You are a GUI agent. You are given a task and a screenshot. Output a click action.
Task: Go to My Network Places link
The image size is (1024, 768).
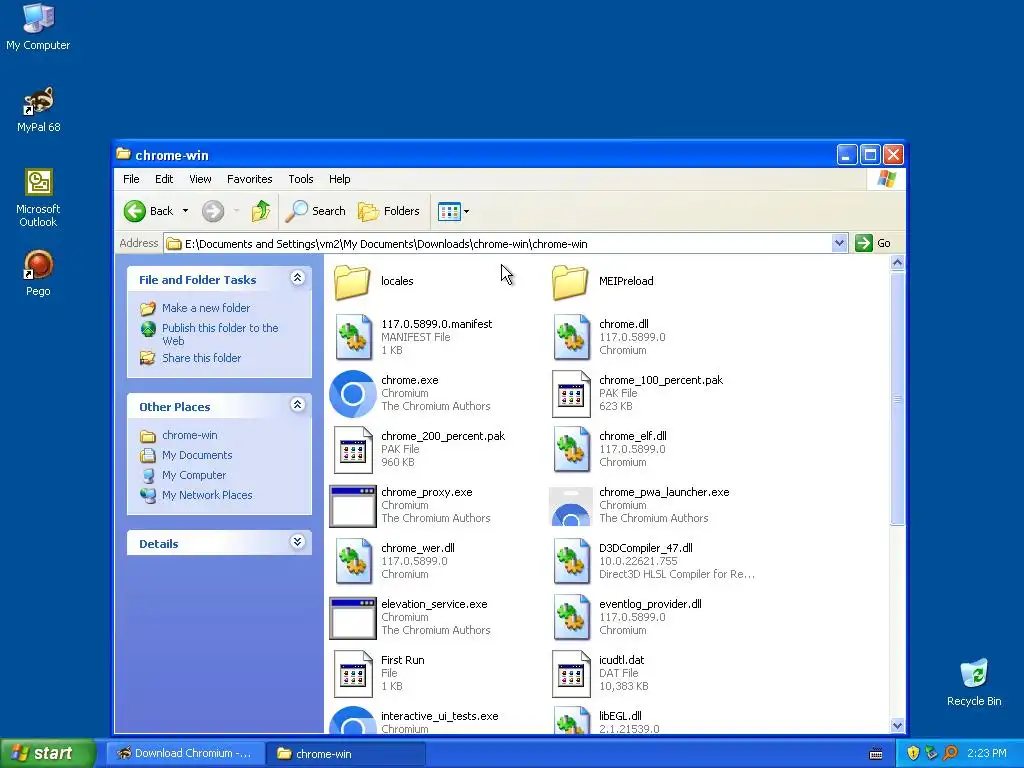pyautogui.click(x=207, y=495)
